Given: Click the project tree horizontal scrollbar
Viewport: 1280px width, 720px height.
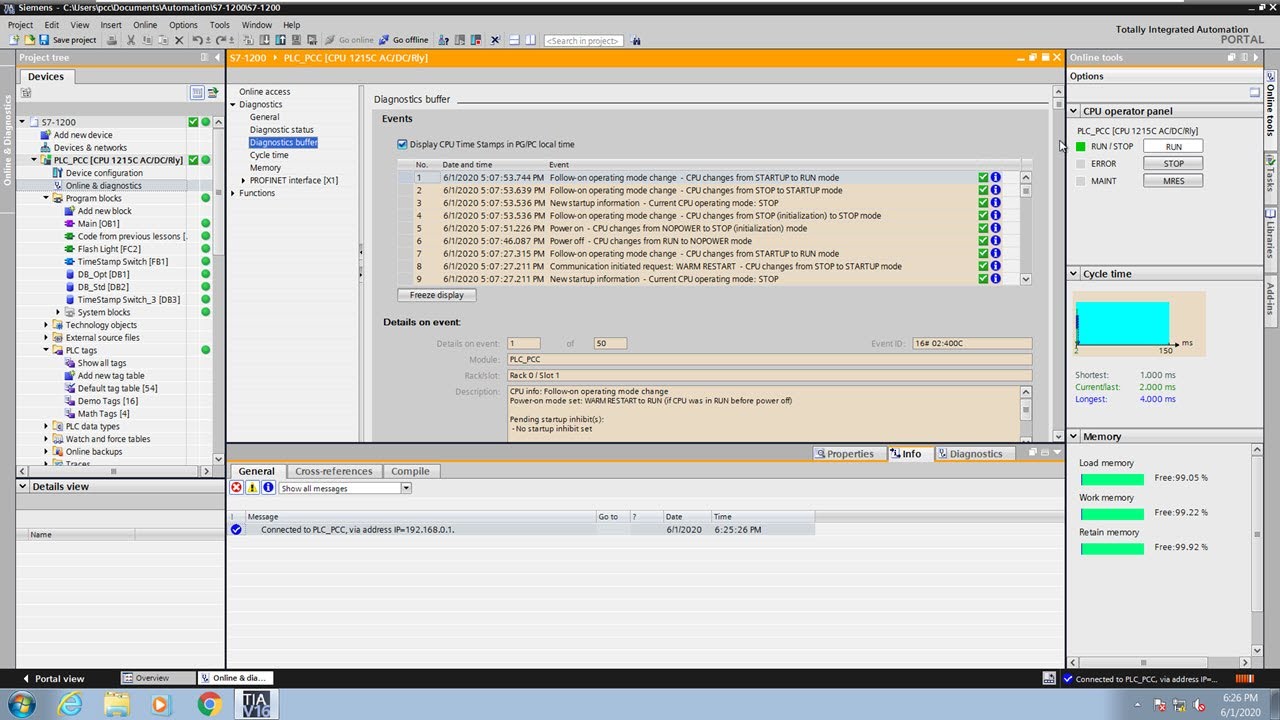Looking at the screenshot, I should (113, 471).
